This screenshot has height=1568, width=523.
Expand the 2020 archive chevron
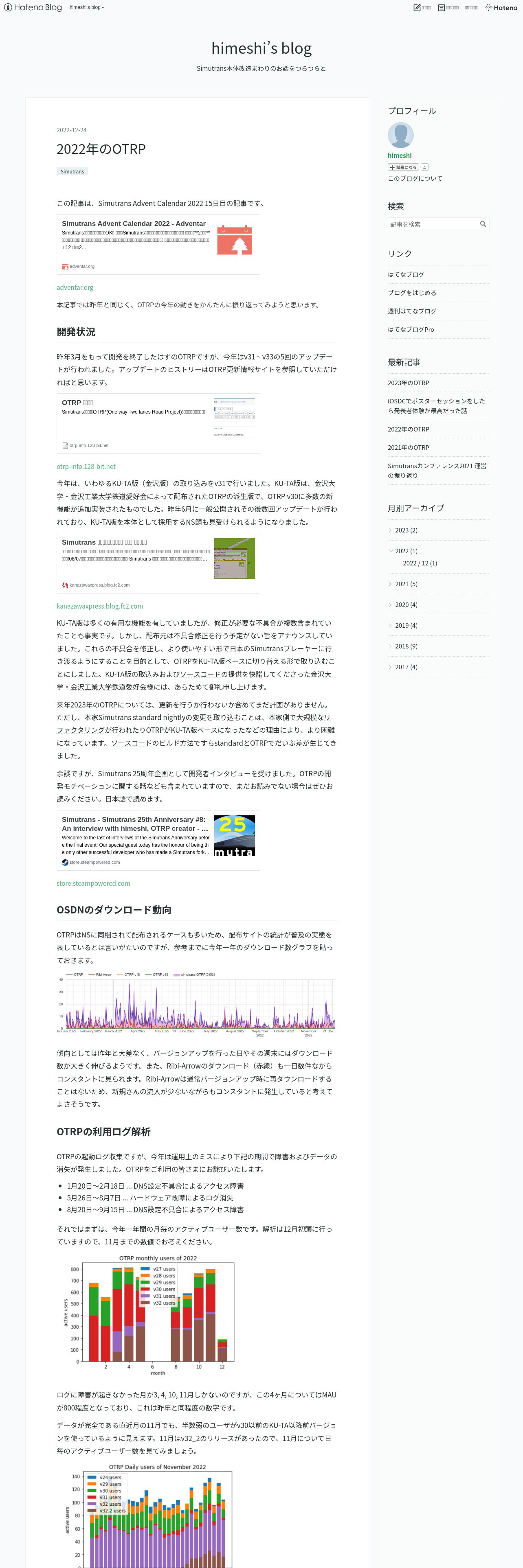[x=390, y=604]
